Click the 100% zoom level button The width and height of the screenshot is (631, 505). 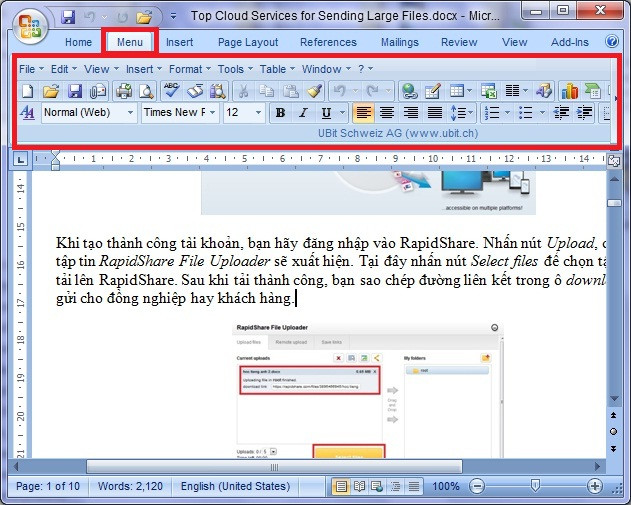tap(446, 486)
